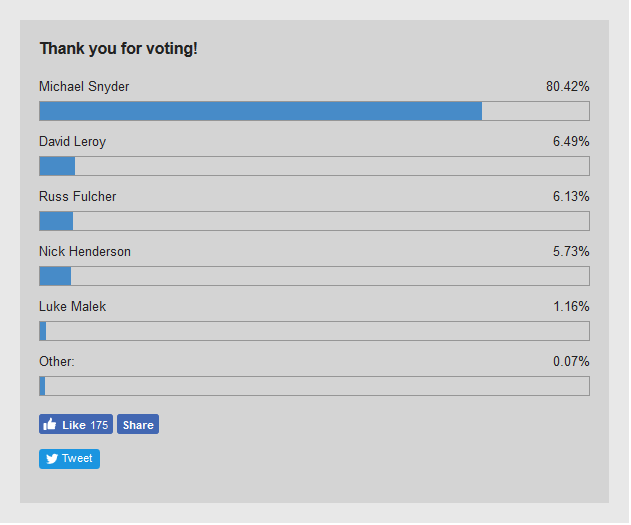The image size is (631, 525).
Task: Click the Thank you for voting heading
Action: click(x=119, y=49)
